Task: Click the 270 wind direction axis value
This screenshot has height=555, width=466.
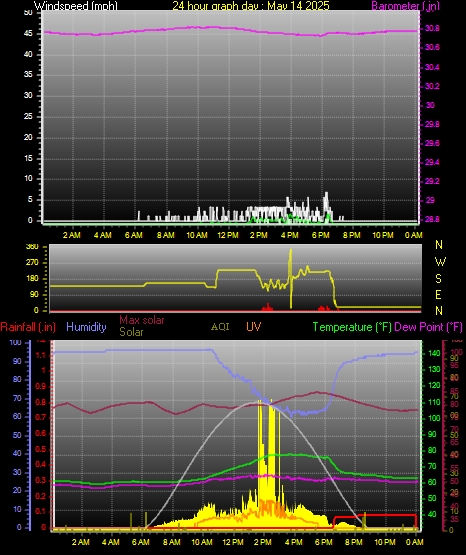Action: tap(32, 263)
